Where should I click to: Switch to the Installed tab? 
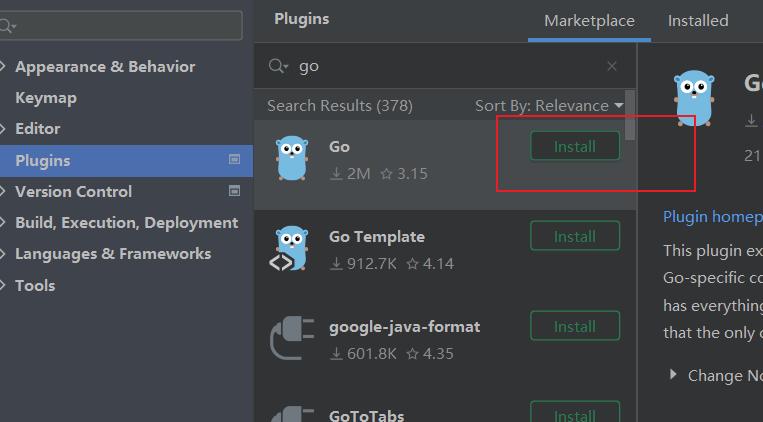698,21
